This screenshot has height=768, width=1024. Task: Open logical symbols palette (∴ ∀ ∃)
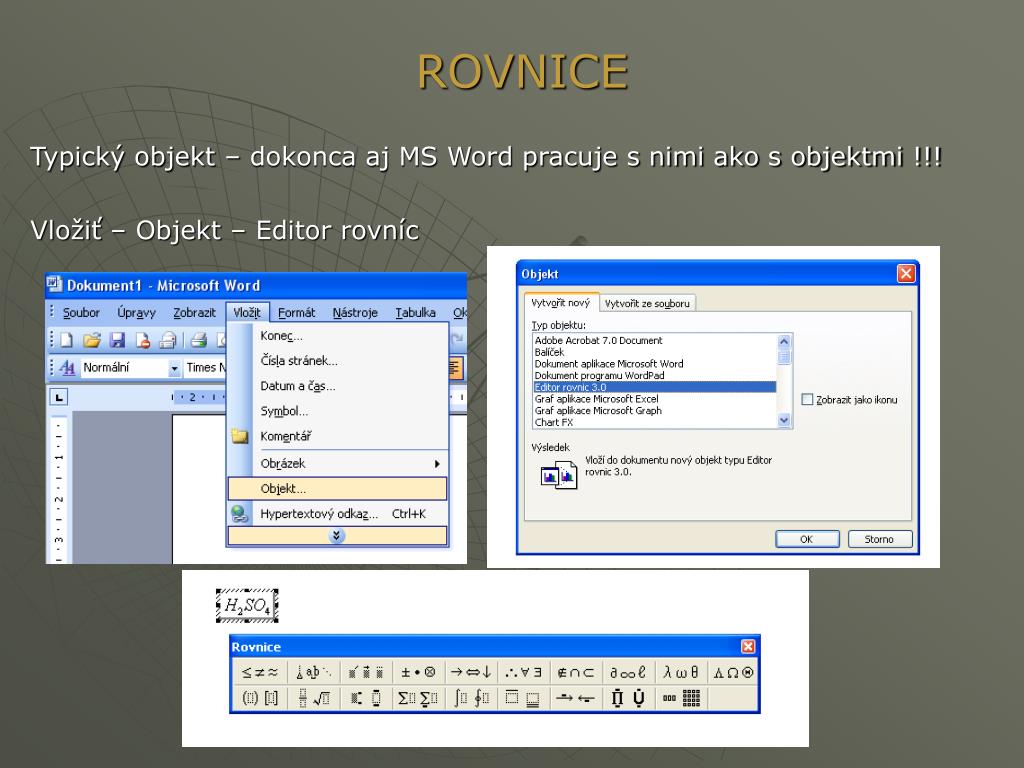(x=523, y=672)
